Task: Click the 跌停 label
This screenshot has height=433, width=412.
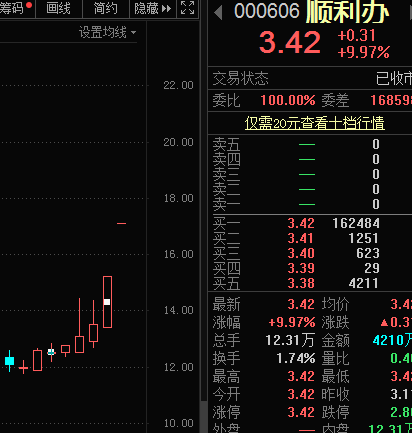Action: click(x=335, y=412)
